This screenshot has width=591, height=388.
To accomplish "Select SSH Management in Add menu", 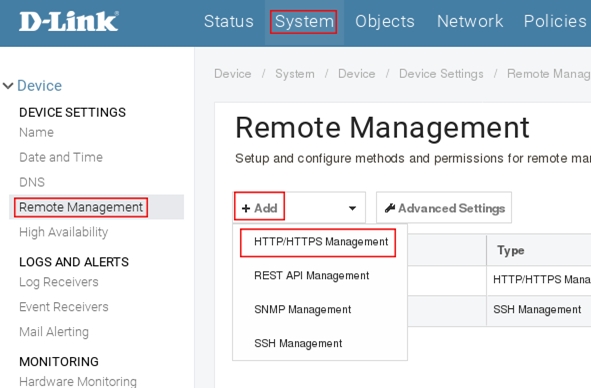I will 298,344.
